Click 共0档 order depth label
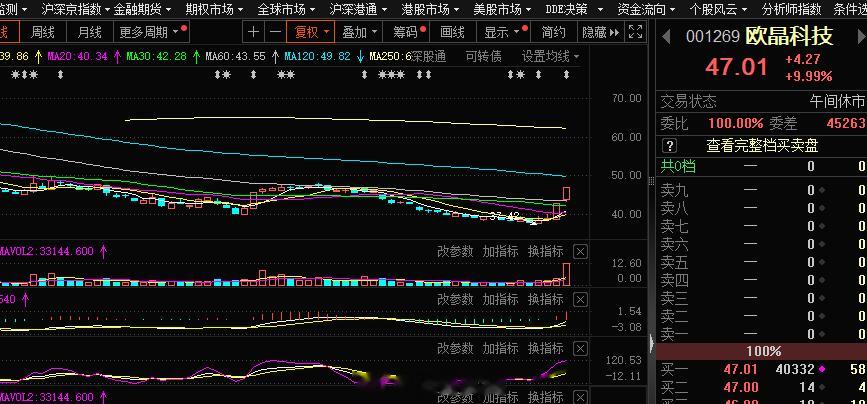The width and height of the screenshot is (867, 404). pos(678,166)
